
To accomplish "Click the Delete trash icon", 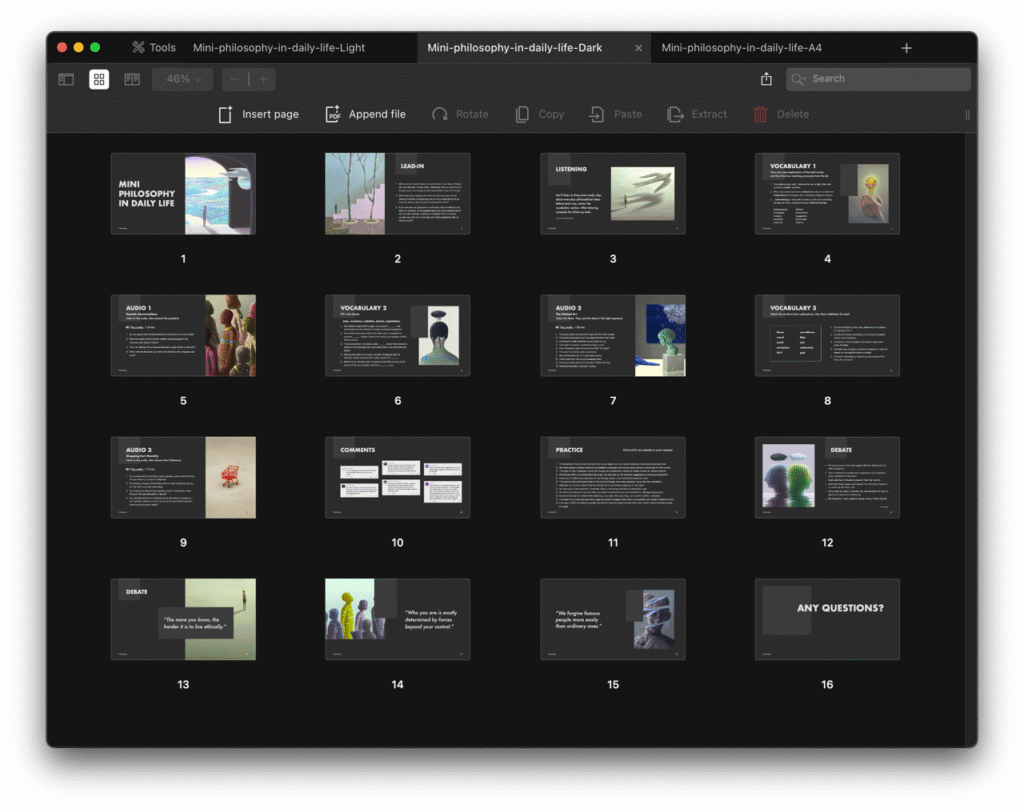I will pyautogui.click(x=761, y=114).
